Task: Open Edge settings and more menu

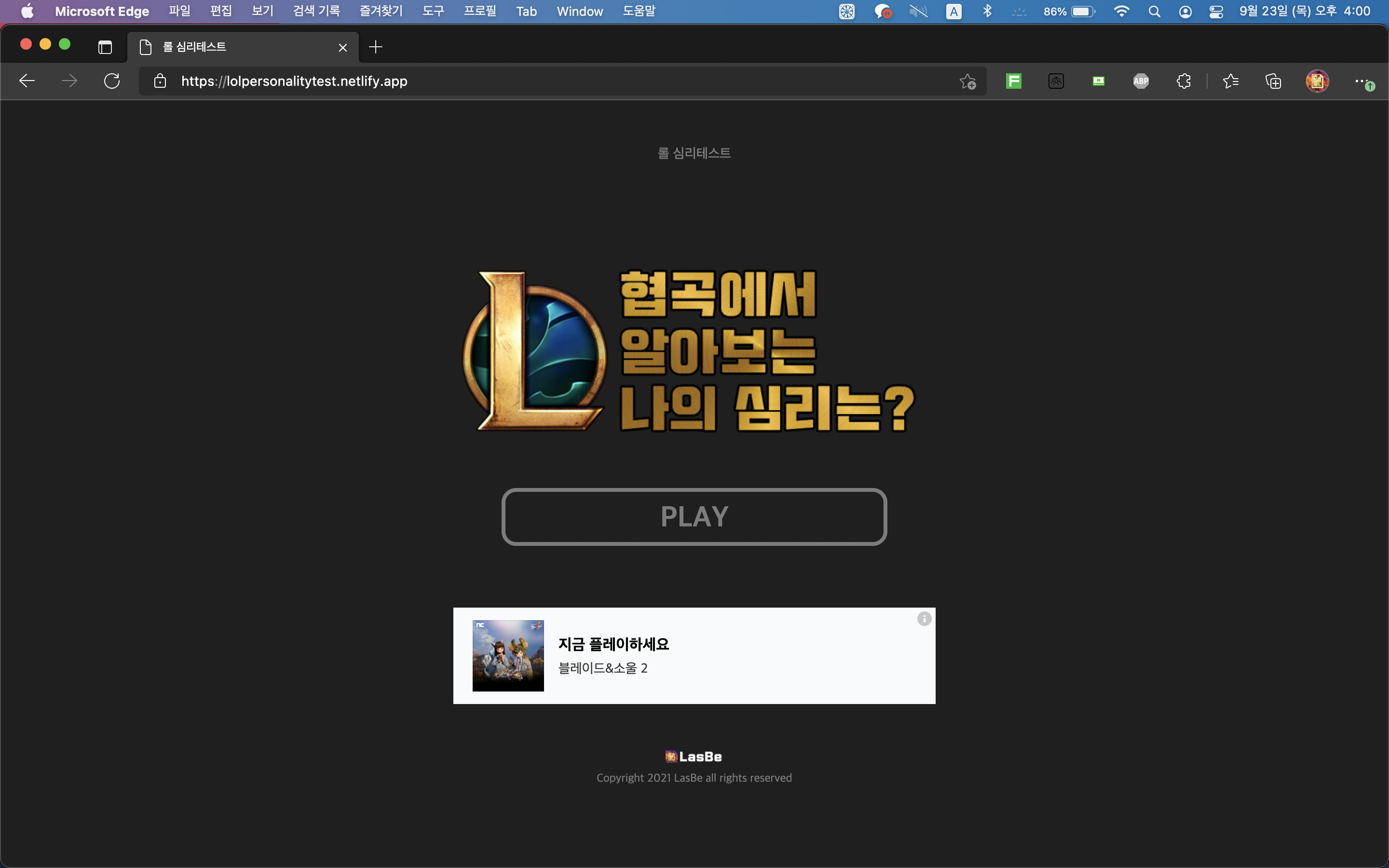Action: 1361,81
